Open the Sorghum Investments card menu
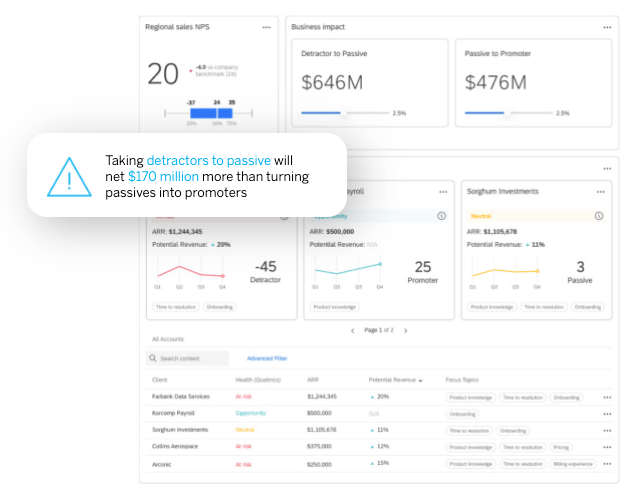The height and width of the screenshot is (498, 634). tap(600, 192)
